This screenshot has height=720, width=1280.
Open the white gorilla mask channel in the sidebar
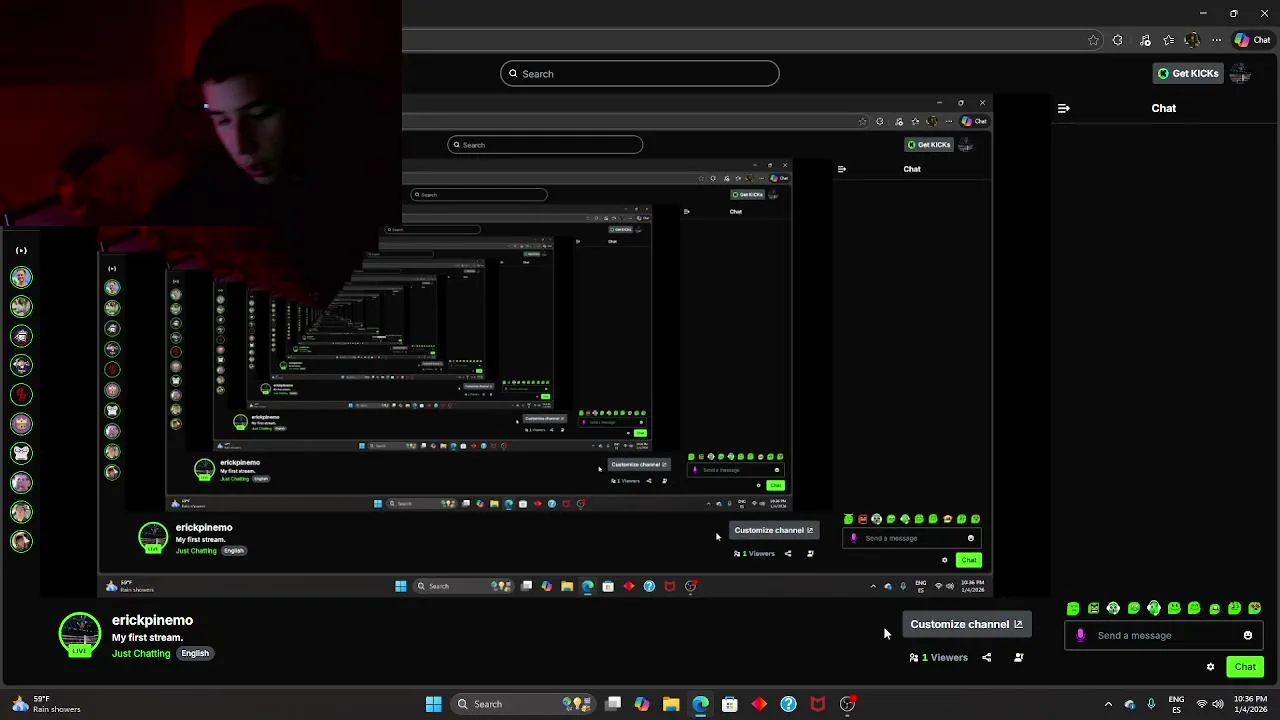pos(21,453)
